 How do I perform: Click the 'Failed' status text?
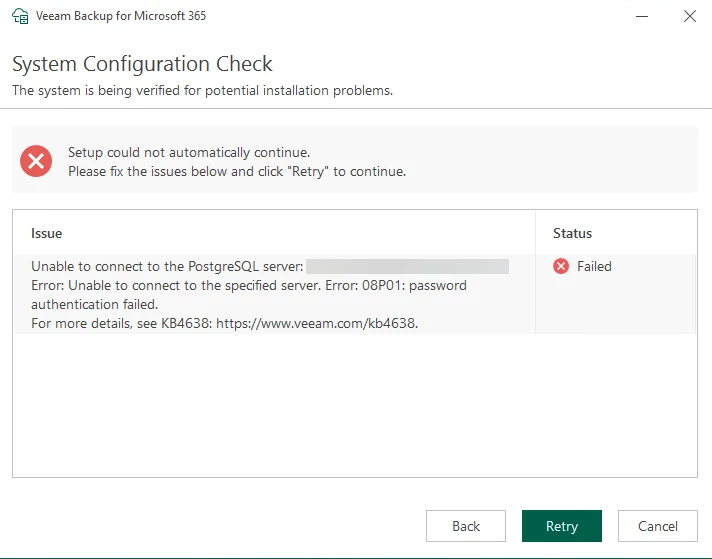594,266
